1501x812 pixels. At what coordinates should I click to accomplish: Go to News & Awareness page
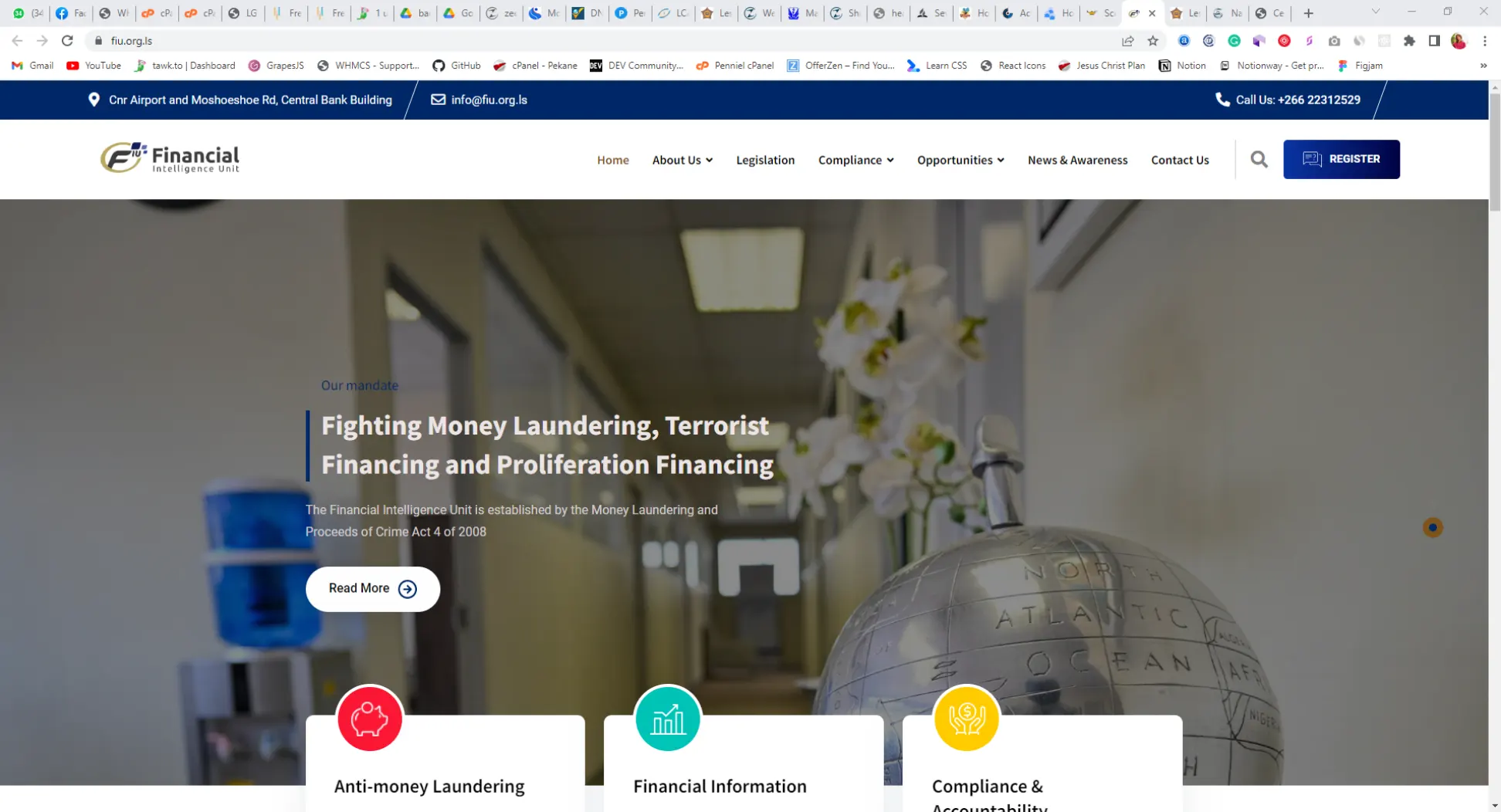click(1077, 160)
